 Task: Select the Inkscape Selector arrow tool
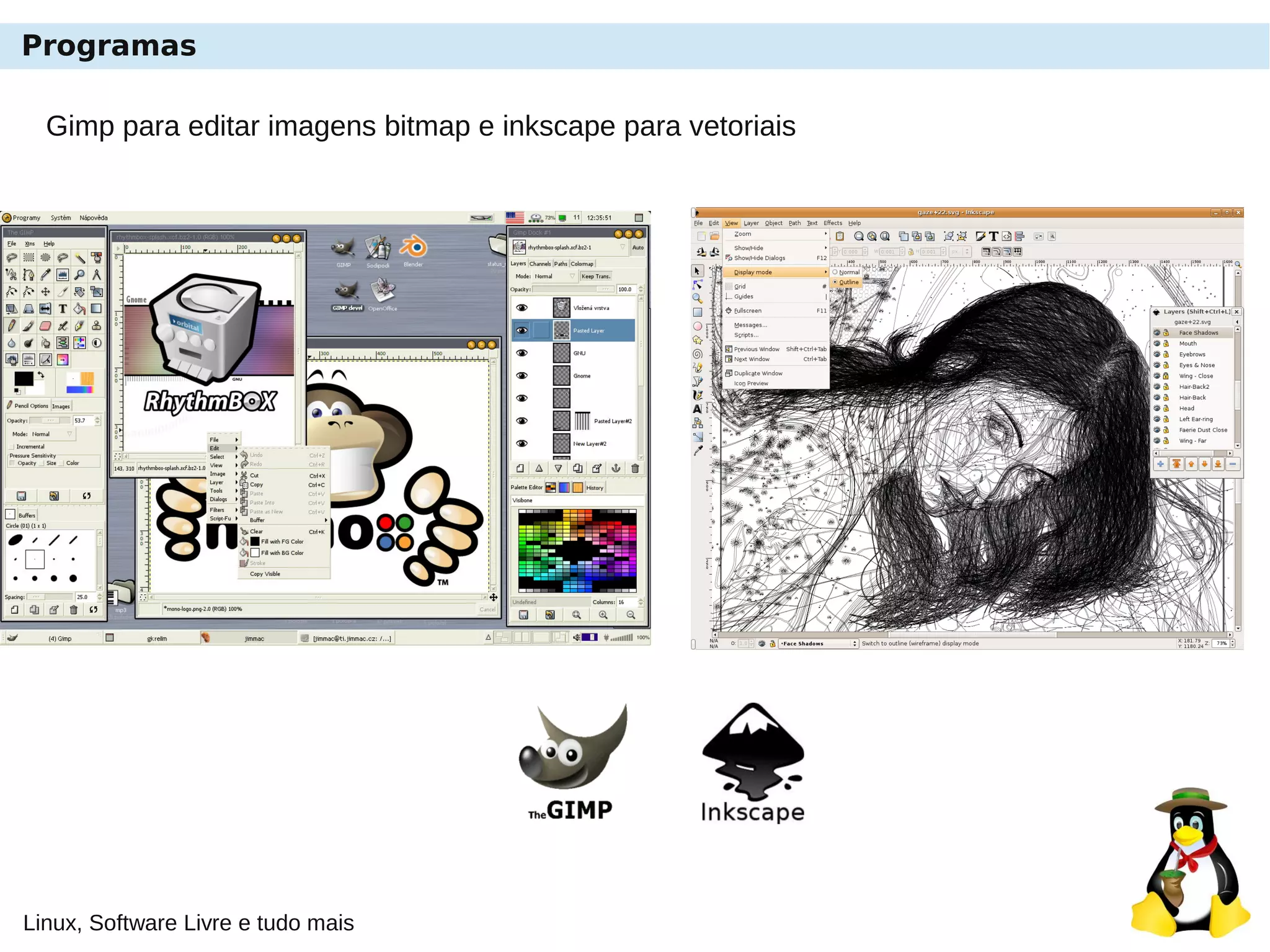698,271
